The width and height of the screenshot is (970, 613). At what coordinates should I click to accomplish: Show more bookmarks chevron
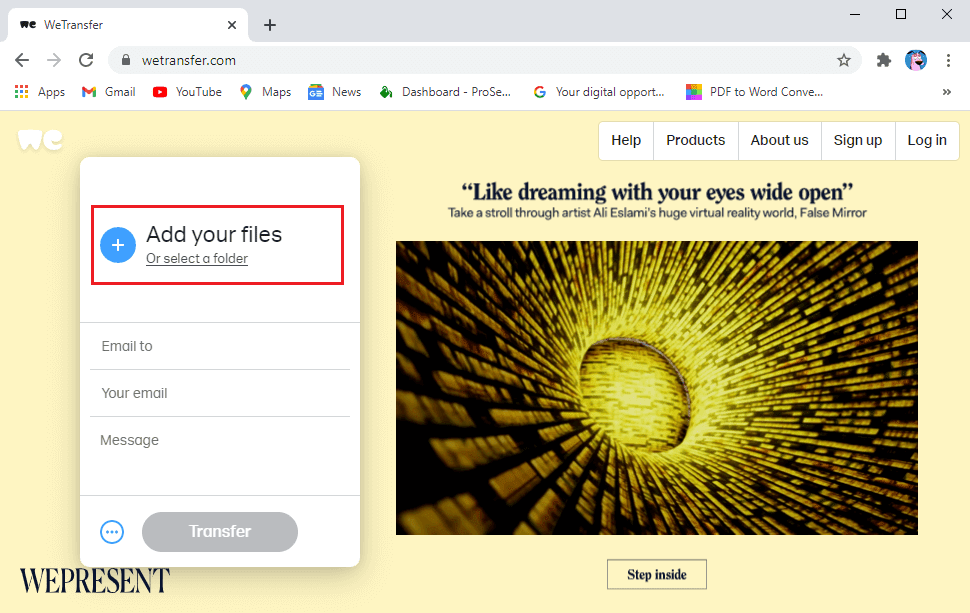pos(946,92)
